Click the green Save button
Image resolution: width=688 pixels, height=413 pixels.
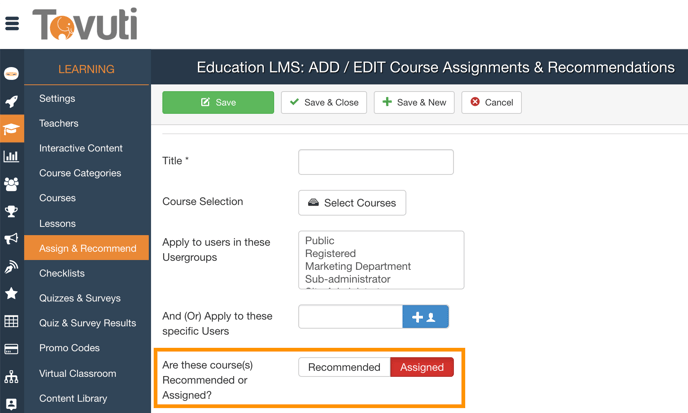pos(218,102)
